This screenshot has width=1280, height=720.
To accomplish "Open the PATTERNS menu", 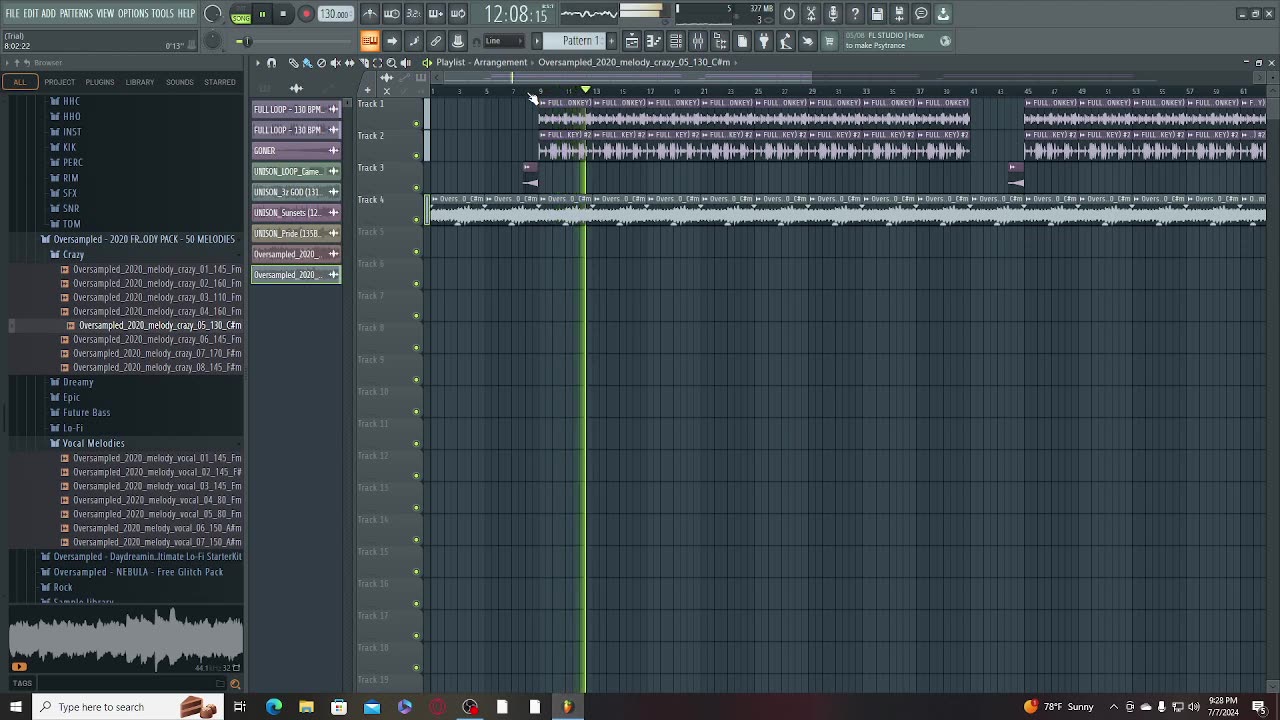I will (x=76, y=13).
